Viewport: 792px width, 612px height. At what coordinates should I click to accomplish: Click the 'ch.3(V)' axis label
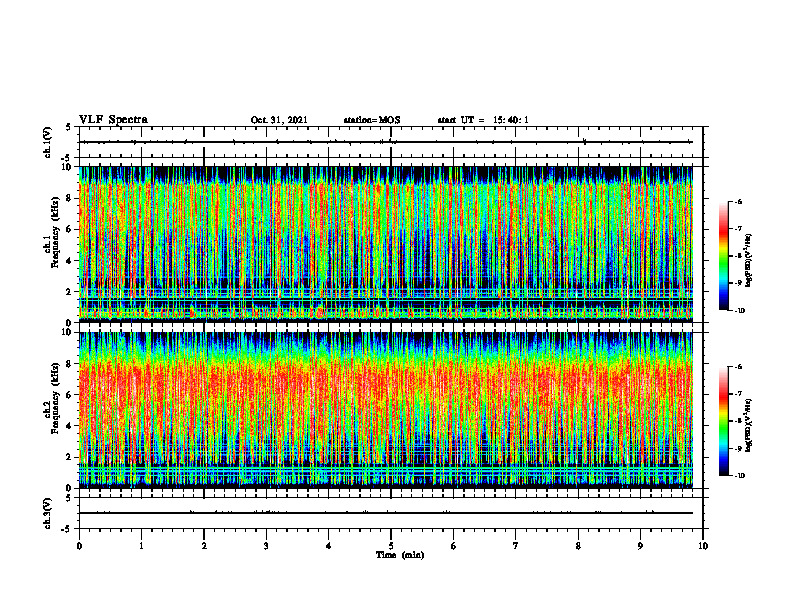(x=47, y=514)
